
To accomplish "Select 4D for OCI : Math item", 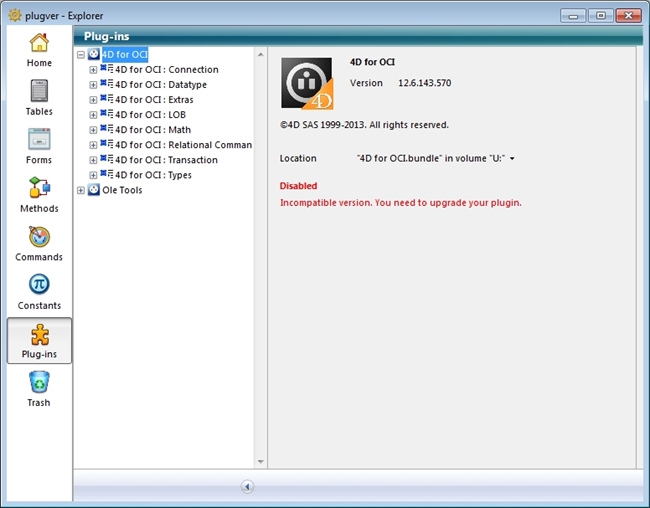I will (152, 130).
